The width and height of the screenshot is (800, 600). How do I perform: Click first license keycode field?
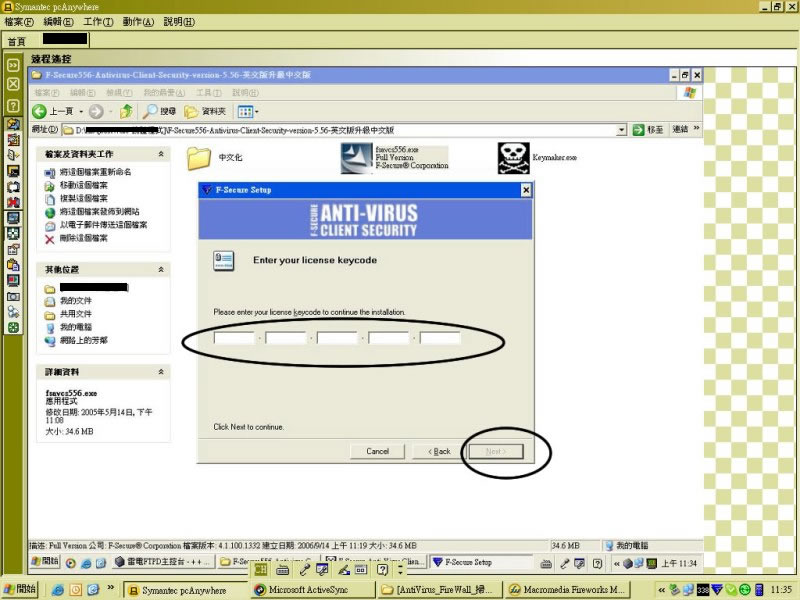(234, 338)
